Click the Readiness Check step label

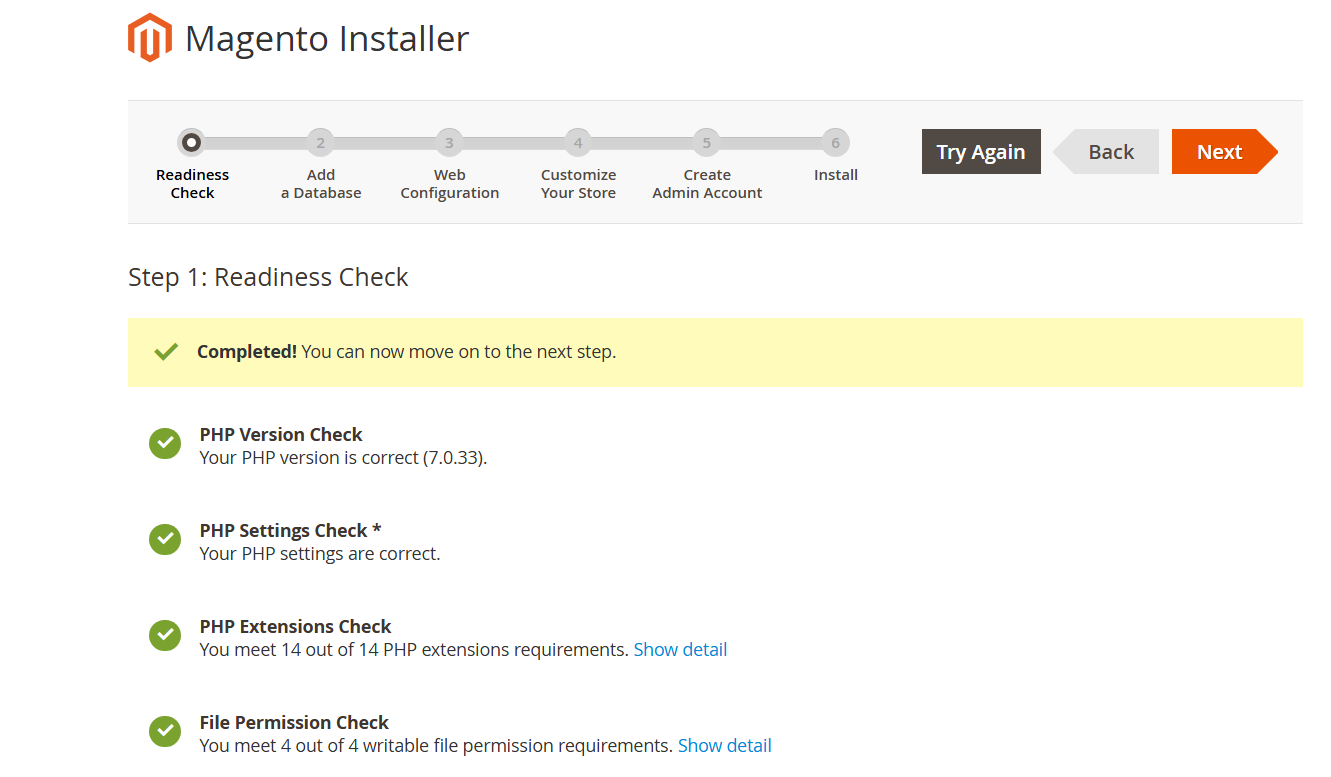(x=192, y=184)
